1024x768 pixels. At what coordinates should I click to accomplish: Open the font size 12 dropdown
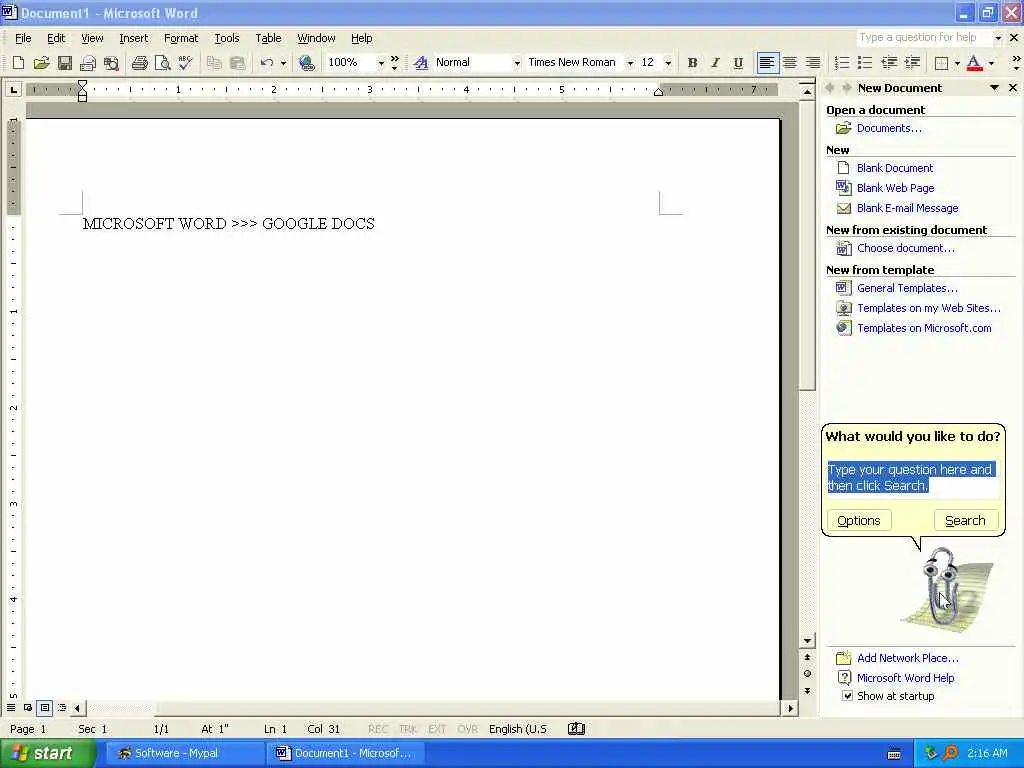(x=668, y=63)
